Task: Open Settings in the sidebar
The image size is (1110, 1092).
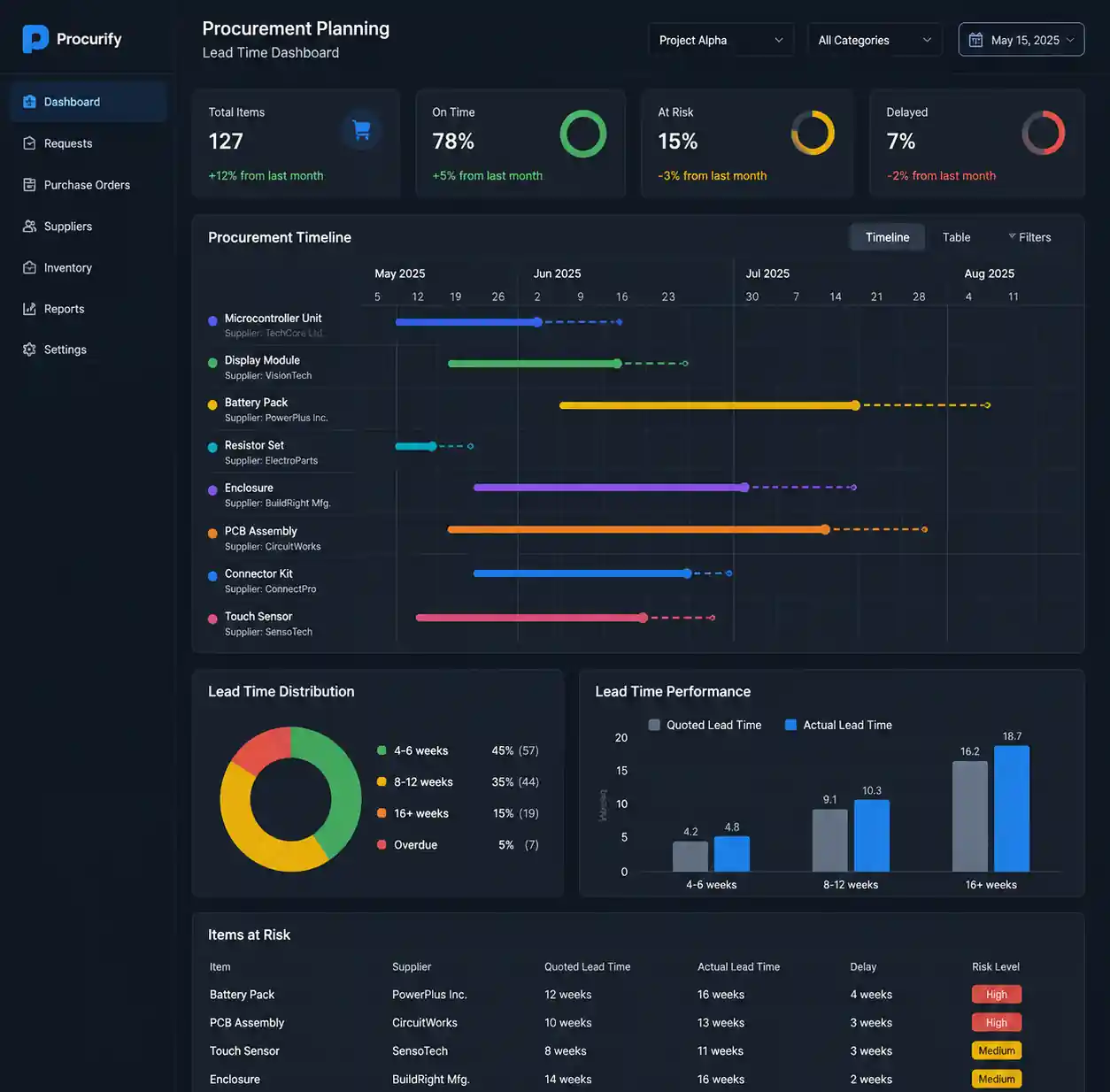Action: (89, 350)
